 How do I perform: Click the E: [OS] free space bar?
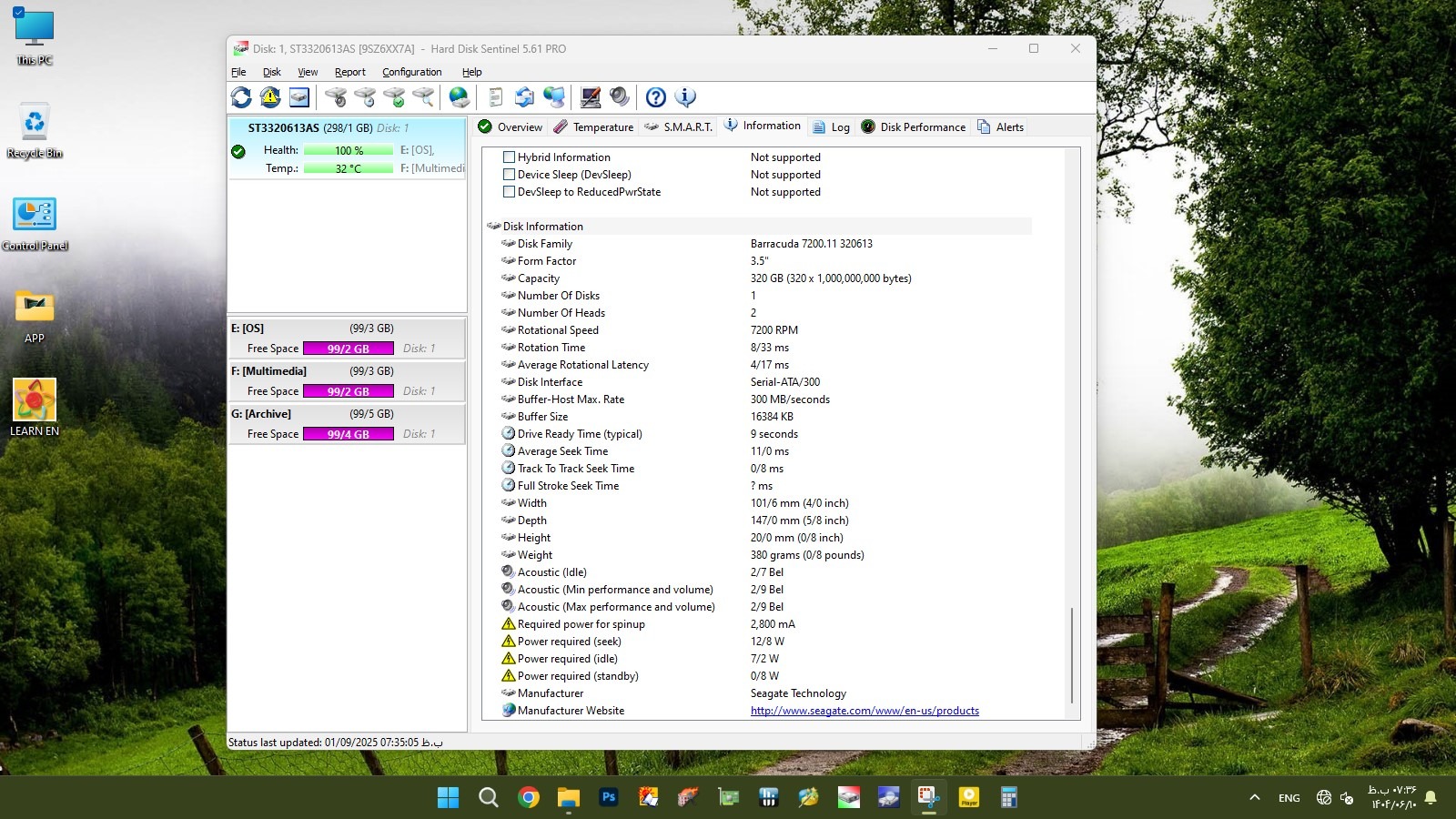[x=349, y=349]
